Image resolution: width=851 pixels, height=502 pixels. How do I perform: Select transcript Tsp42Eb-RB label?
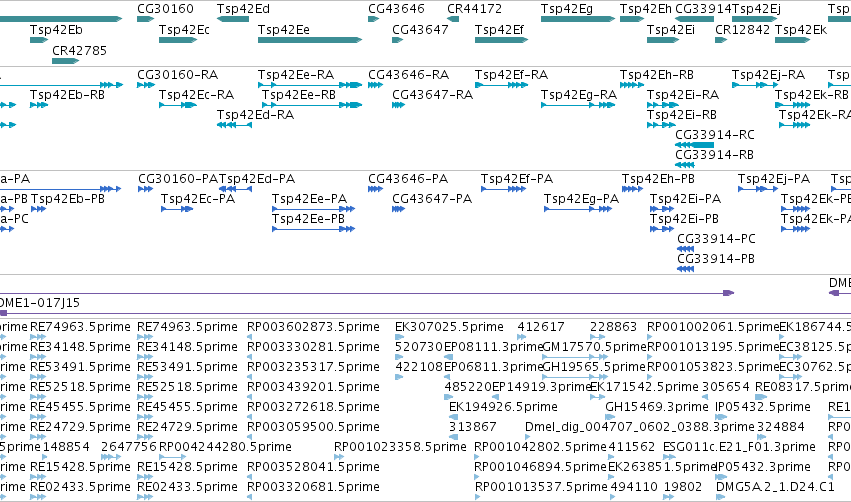pos(67,94)
